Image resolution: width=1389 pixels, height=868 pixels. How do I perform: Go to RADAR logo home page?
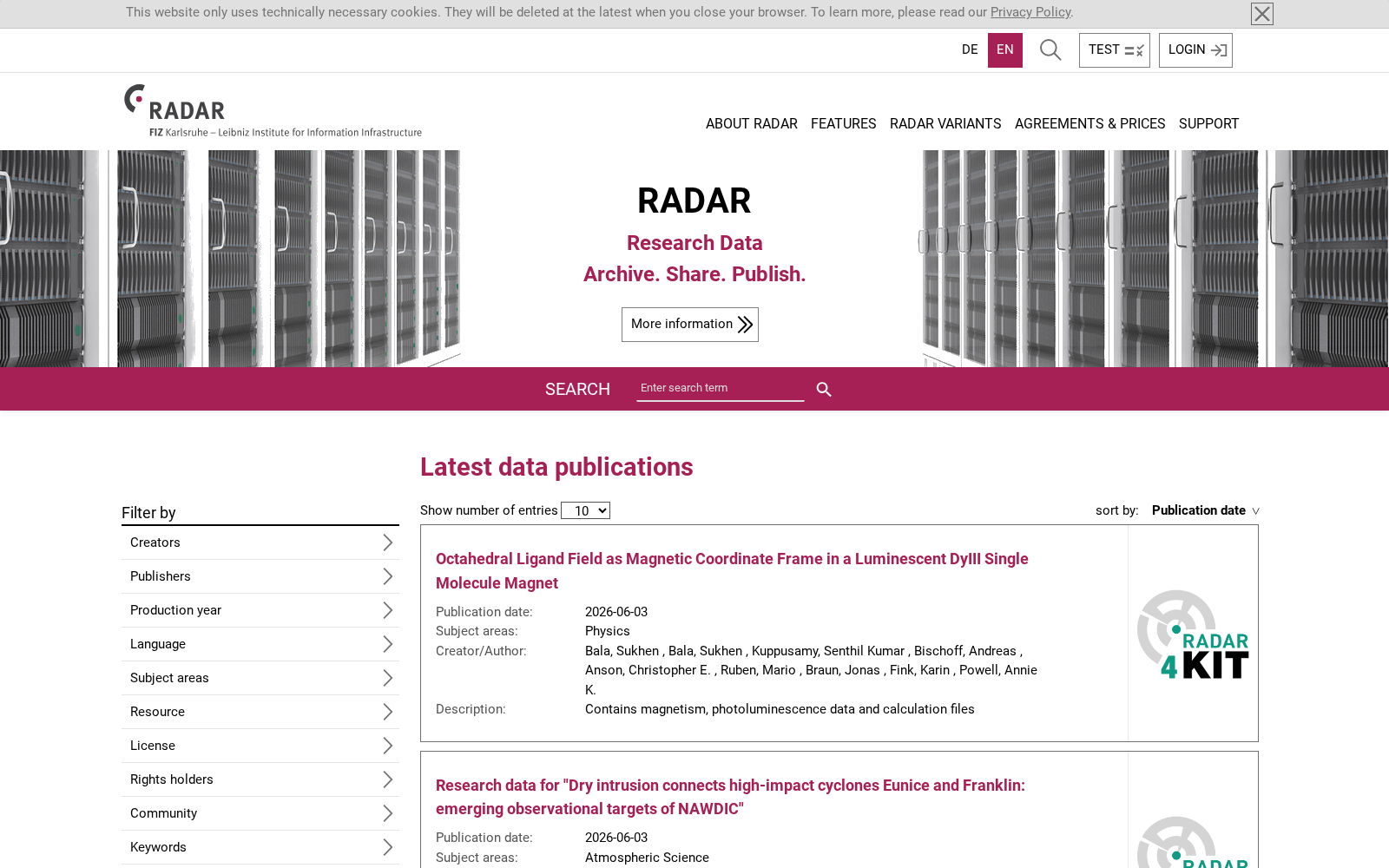point(273,110)
